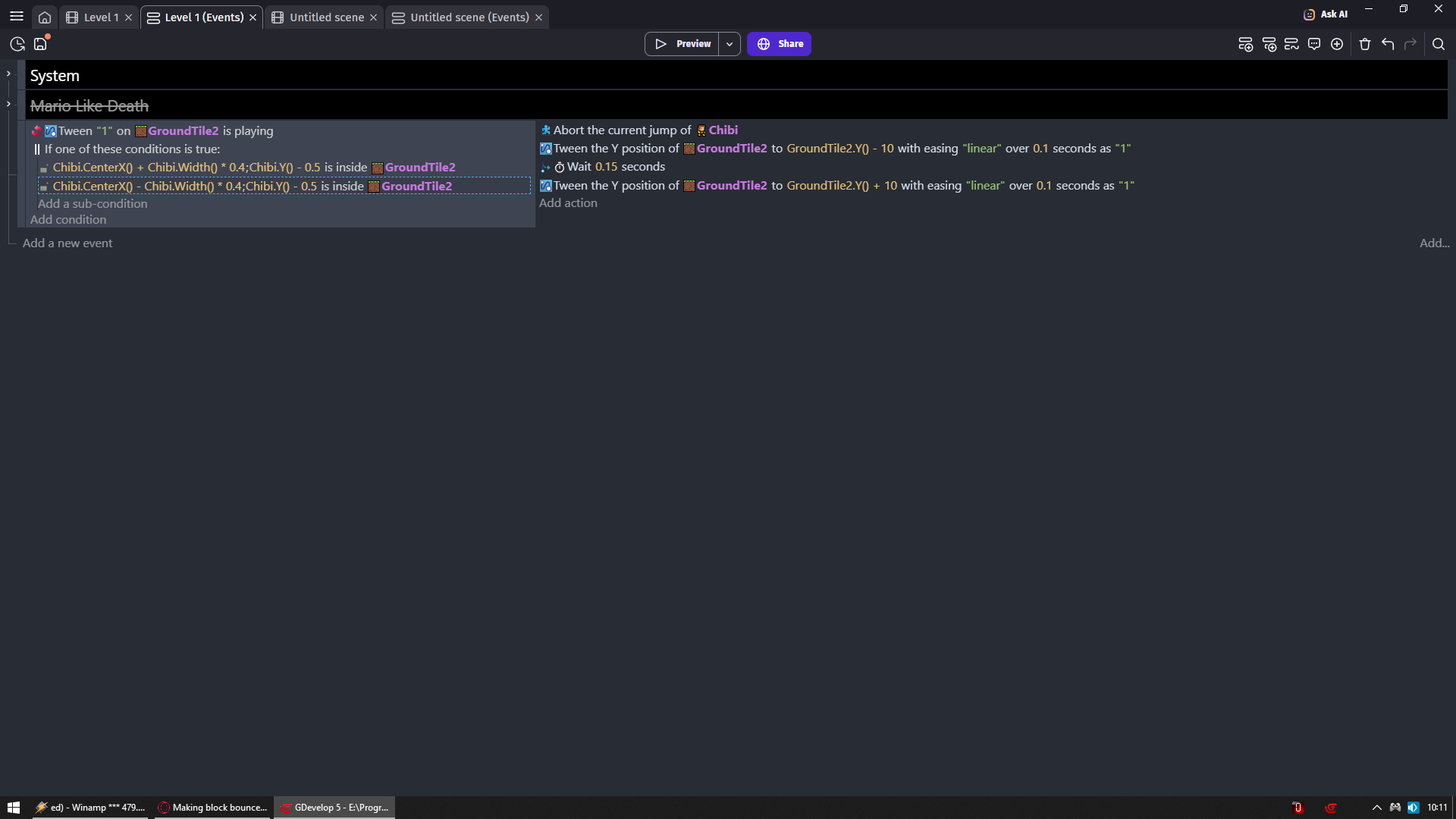Switch to Untitled scene (Events) tab

point(469,17)
